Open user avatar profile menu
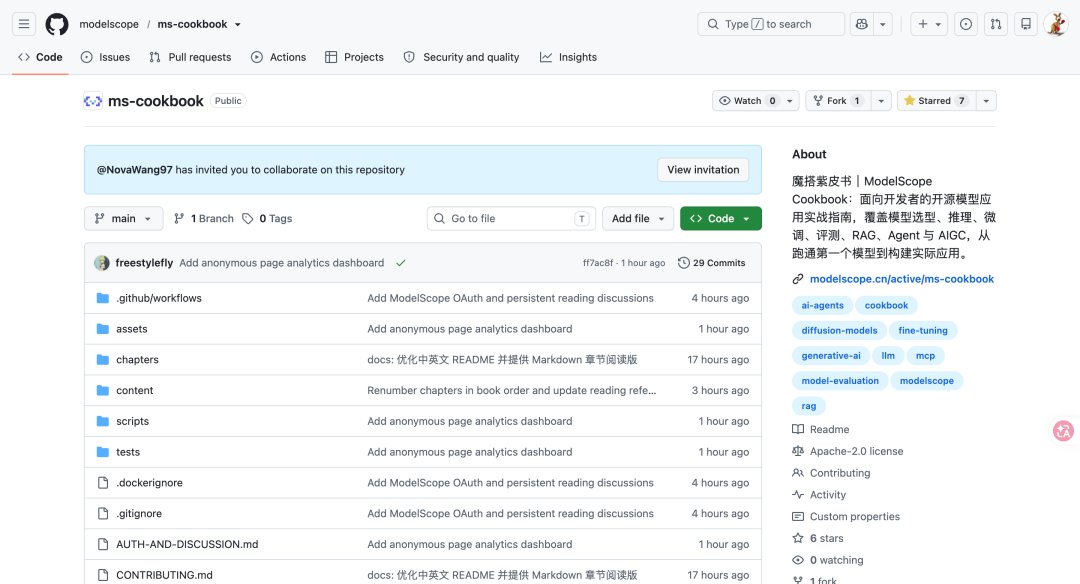Viewport: 1080px width, 584px height. [x=1056, y=24]
